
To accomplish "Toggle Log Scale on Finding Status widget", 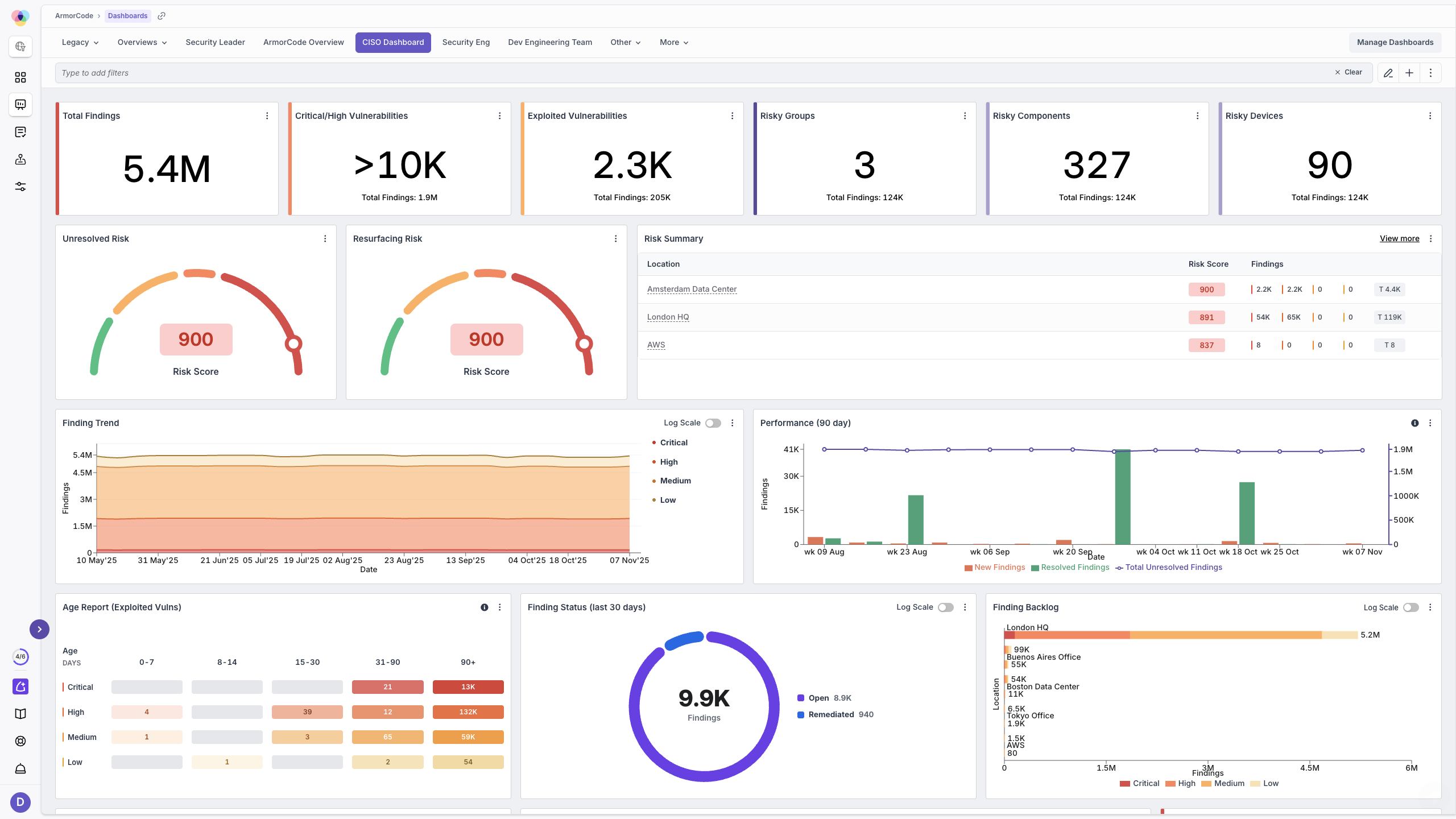I will click(945, 607).
